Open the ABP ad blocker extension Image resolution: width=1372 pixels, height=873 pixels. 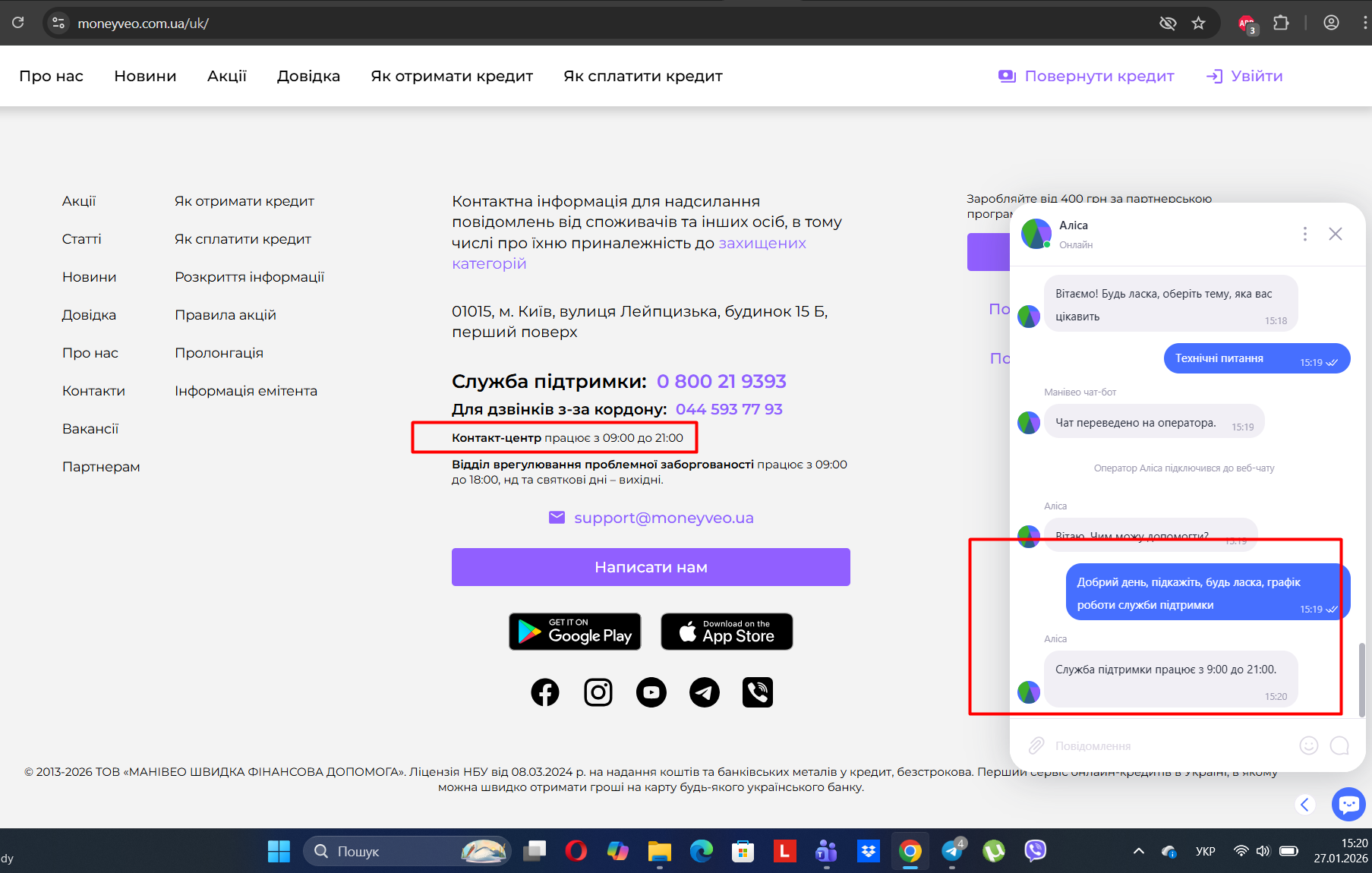pyautogui.click(x=1247, y=24)
